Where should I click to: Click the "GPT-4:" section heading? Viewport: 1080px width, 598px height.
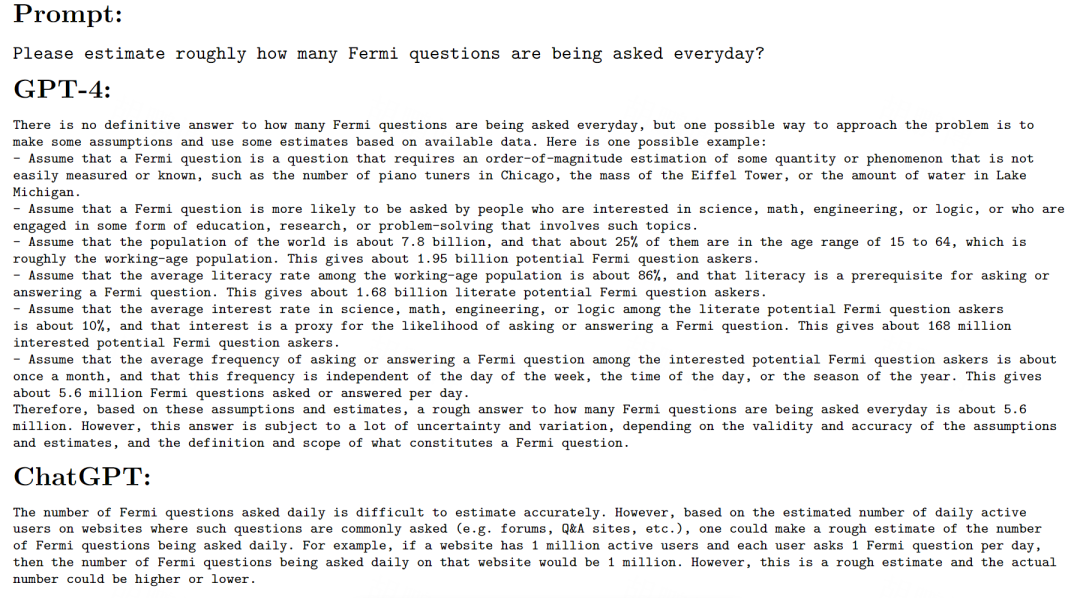(x=62, y=89)
